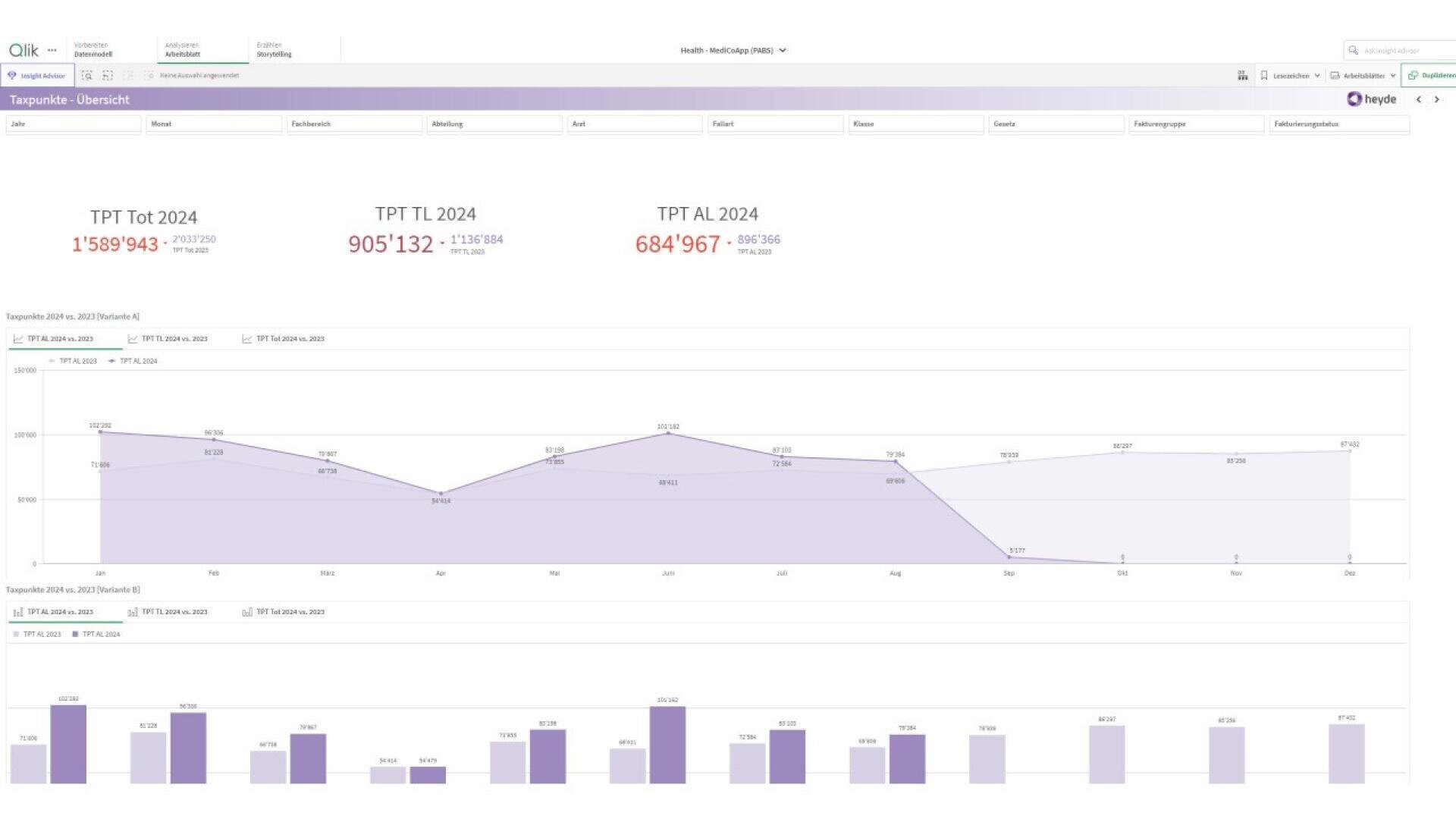Select TPT TL 2024 vs. 2023 line chart tab
This screenshot has height=819, width=1456.
point(174,339)
